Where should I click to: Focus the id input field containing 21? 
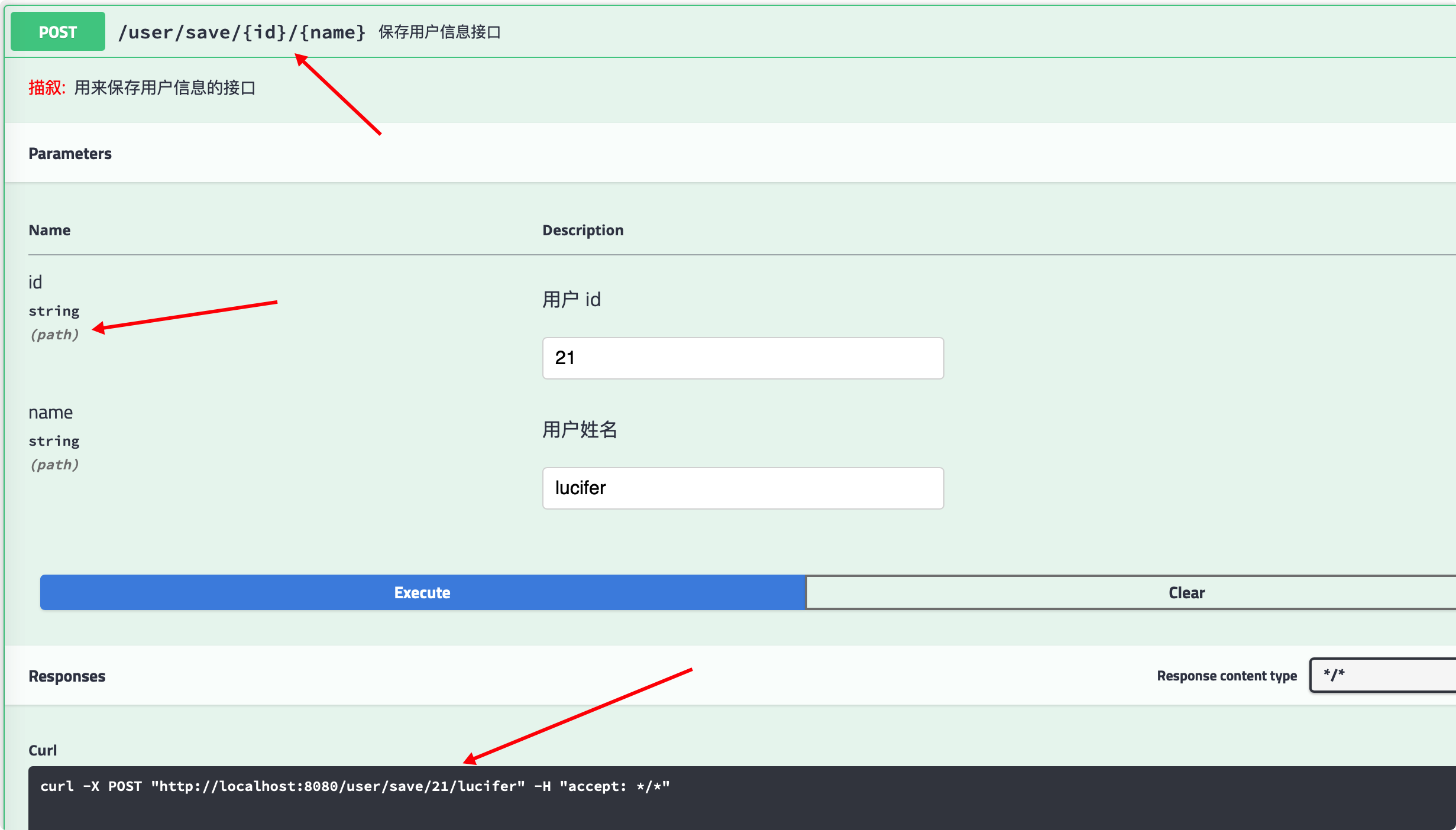pyautogui.click(x=743, y=358)
